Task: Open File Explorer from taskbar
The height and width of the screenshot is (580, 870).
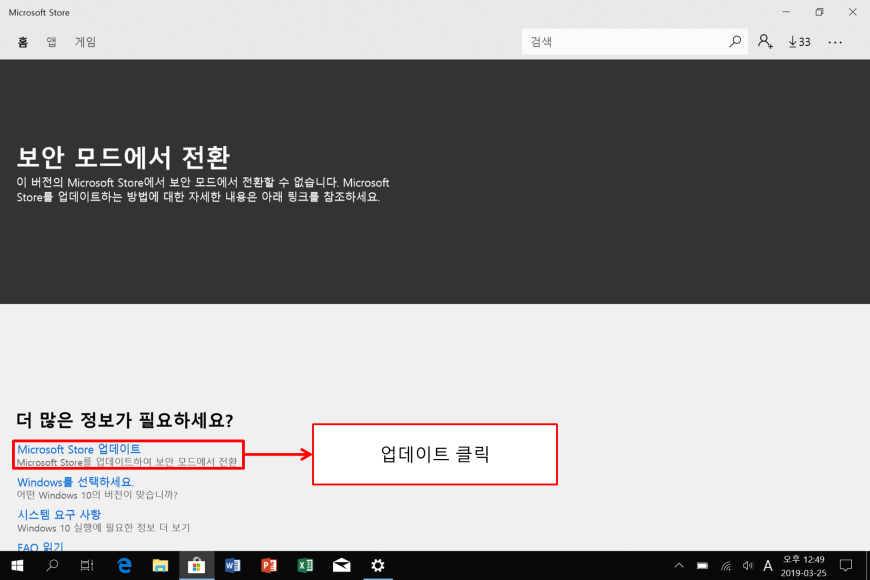Action: pos(160,566)
